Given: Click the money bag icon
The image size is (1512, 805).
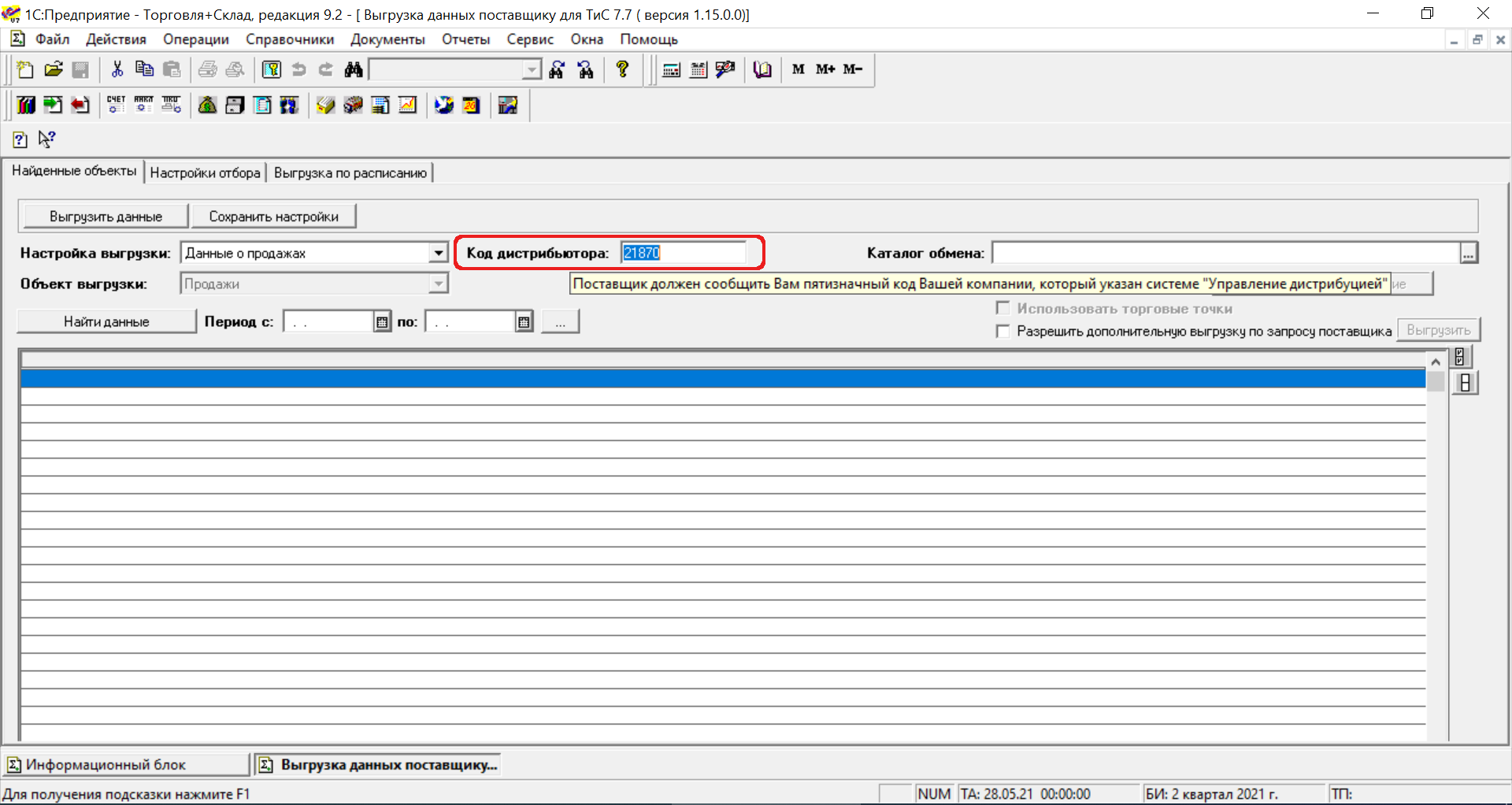Looking at the screenshot, I should click(x=207, y=105).
